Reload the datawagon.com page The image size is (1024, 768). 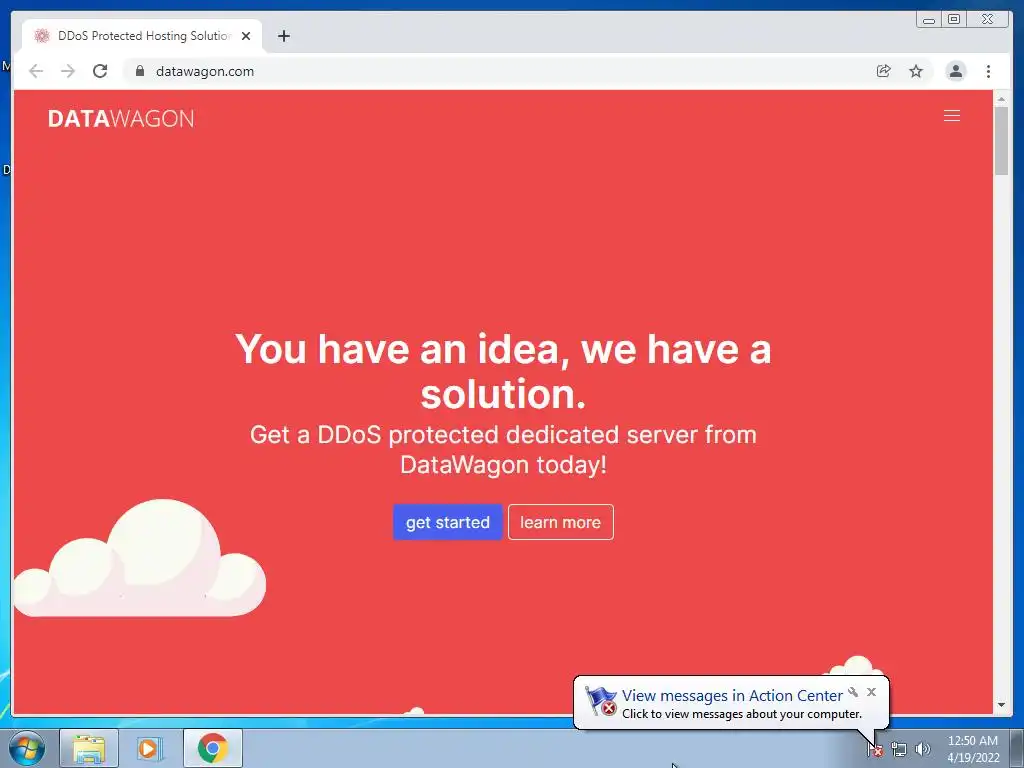[100, 71]
